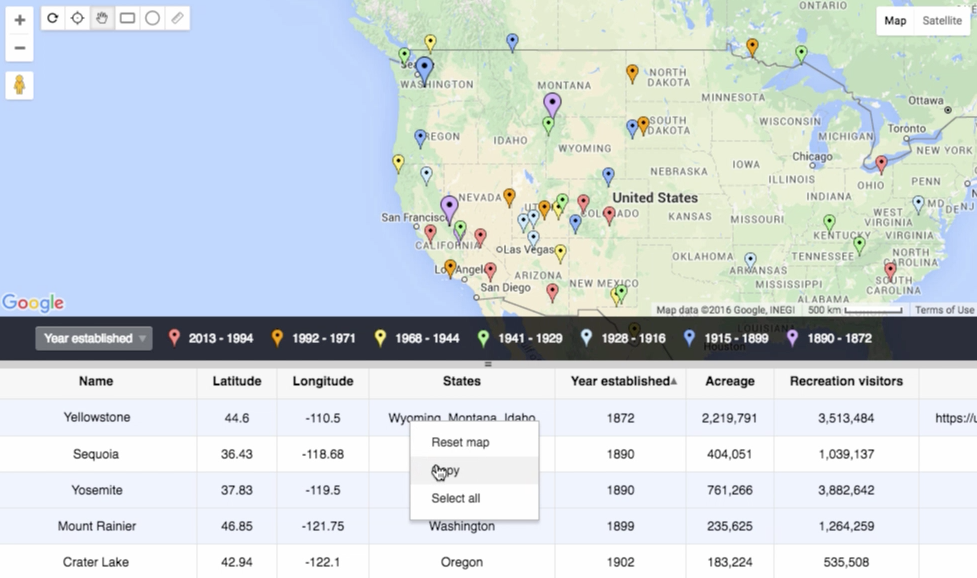Image resolution: width=977 pixels, height=578 pixels.
Task: Sort by the Latitude column header
Action: [x=237, y=381]
